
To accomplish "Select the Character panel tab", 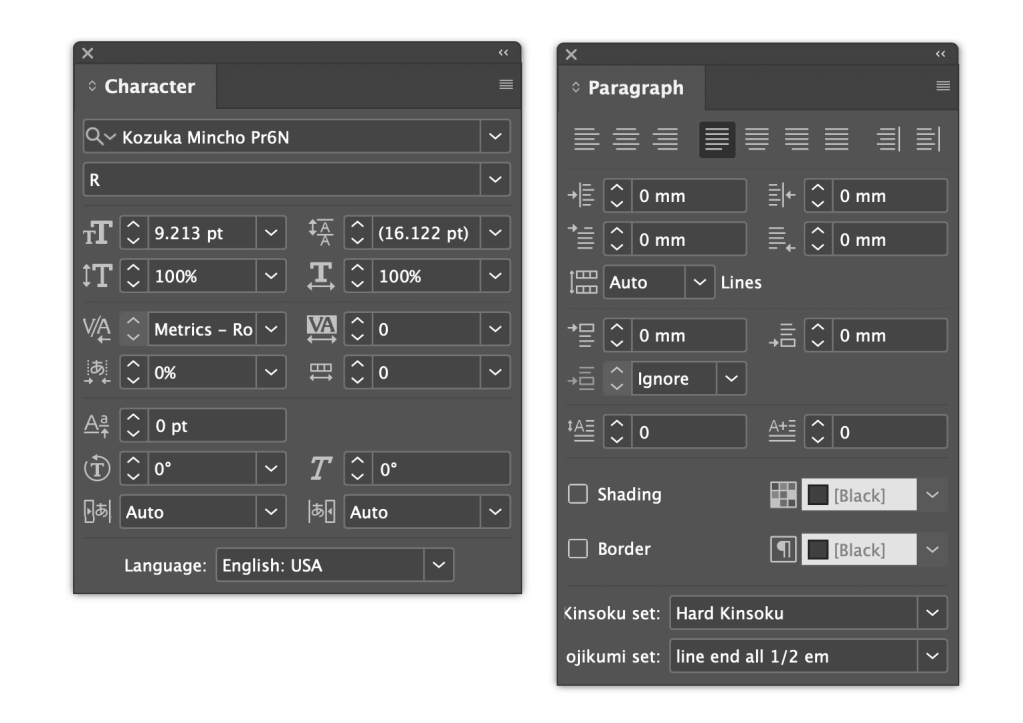I will pos(148,87).
